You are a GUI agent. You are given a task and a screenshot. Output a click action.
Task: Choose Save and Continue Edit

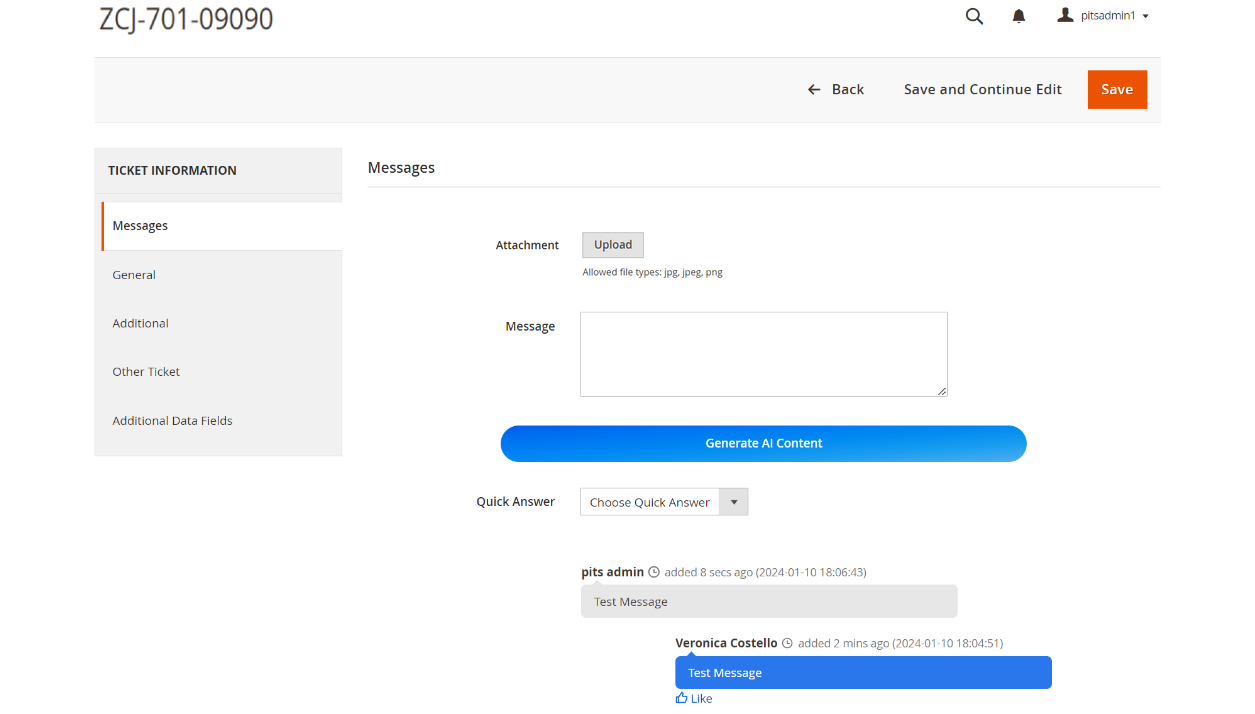coord(982,89)
